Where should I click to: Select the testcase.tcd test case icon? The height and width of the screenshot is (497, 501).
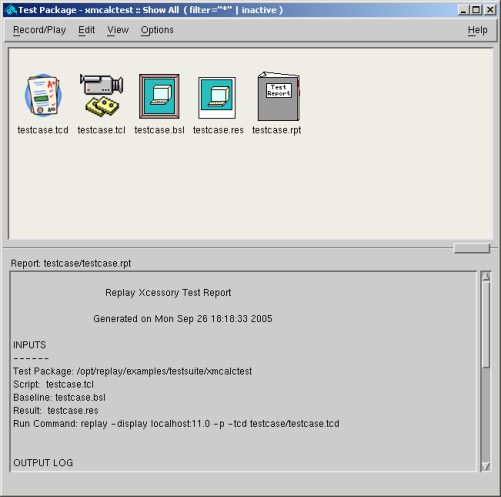[43, 95]
